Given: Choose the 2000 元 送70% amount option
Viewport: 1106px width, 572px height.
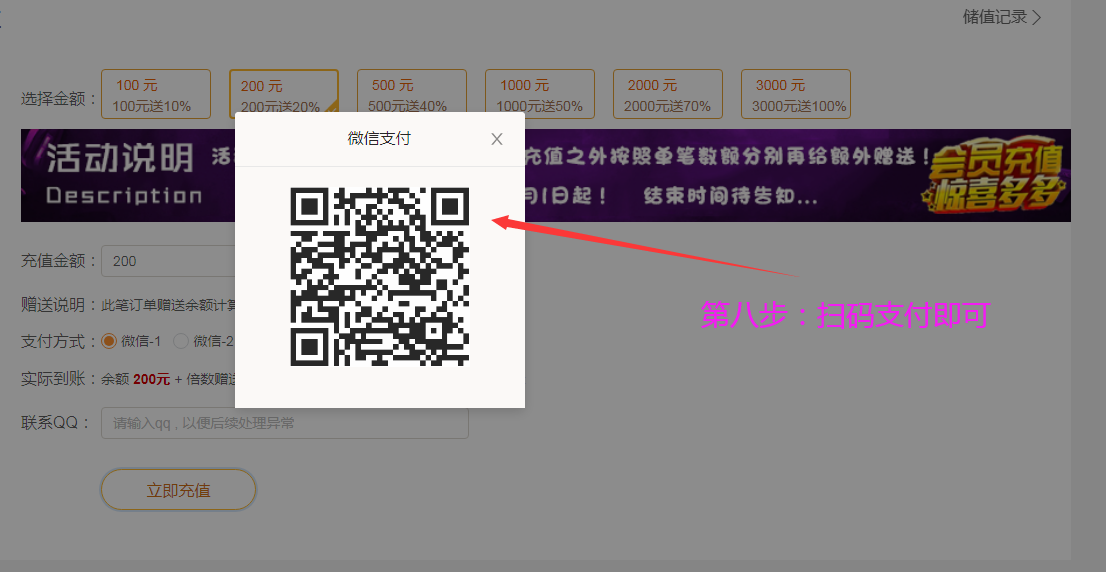Looking at the screenshot, I should coord(667,94).
